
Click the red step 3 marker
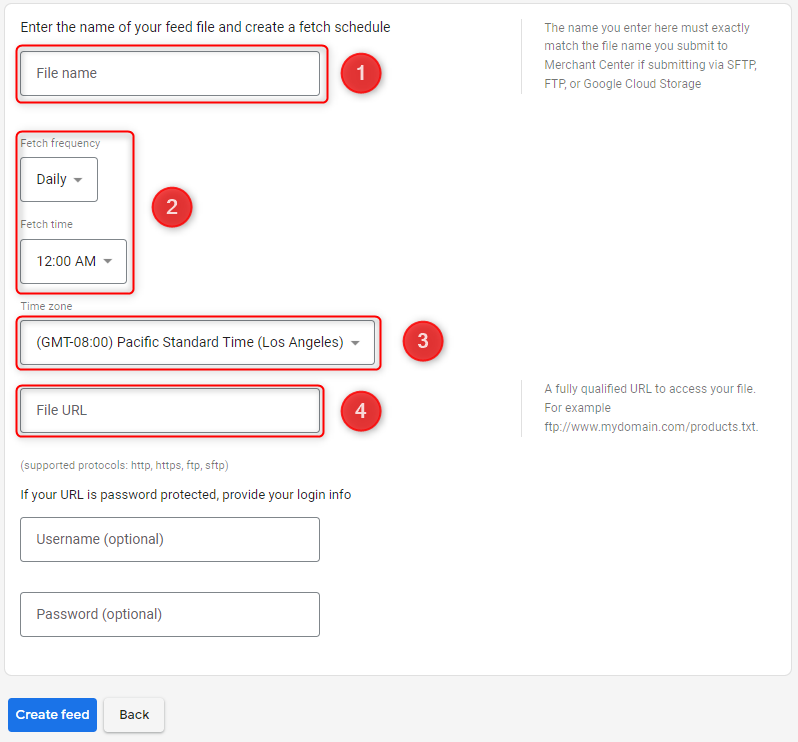[423, 341]
